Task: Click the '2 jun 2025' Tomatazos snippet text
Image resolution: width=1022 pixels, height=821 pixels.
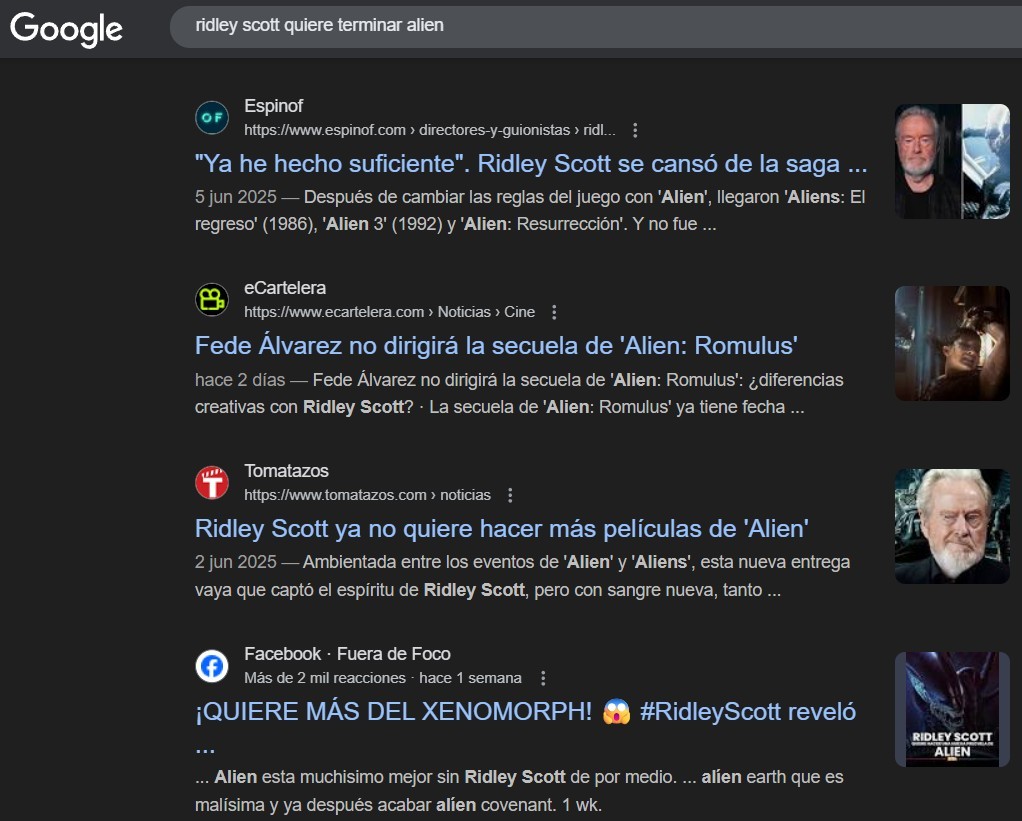Action: [x=522, y=576]
